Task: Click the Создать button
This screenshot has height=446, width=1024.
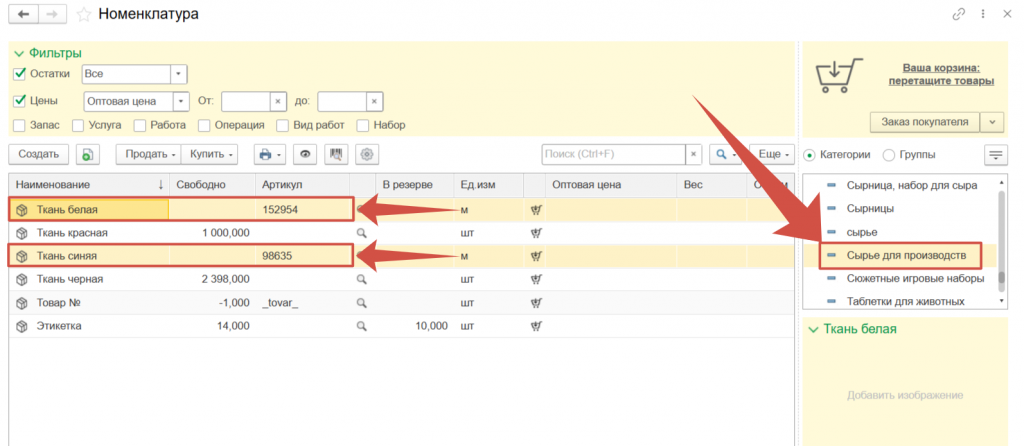Action: click(x=39, y=155)
